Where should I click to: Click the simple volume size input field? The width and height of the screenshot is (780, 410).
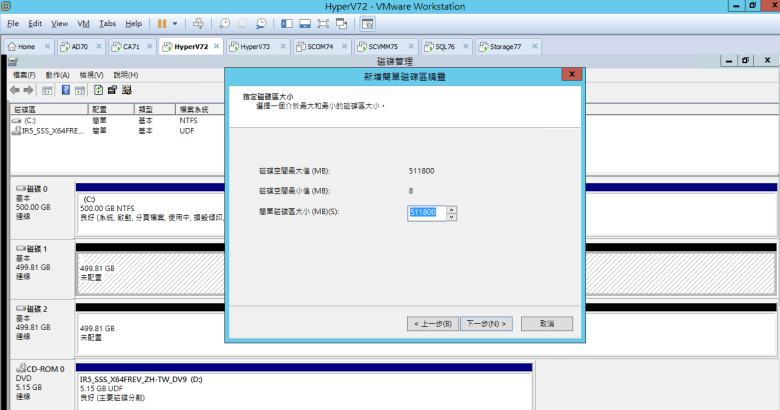[426, 213]
